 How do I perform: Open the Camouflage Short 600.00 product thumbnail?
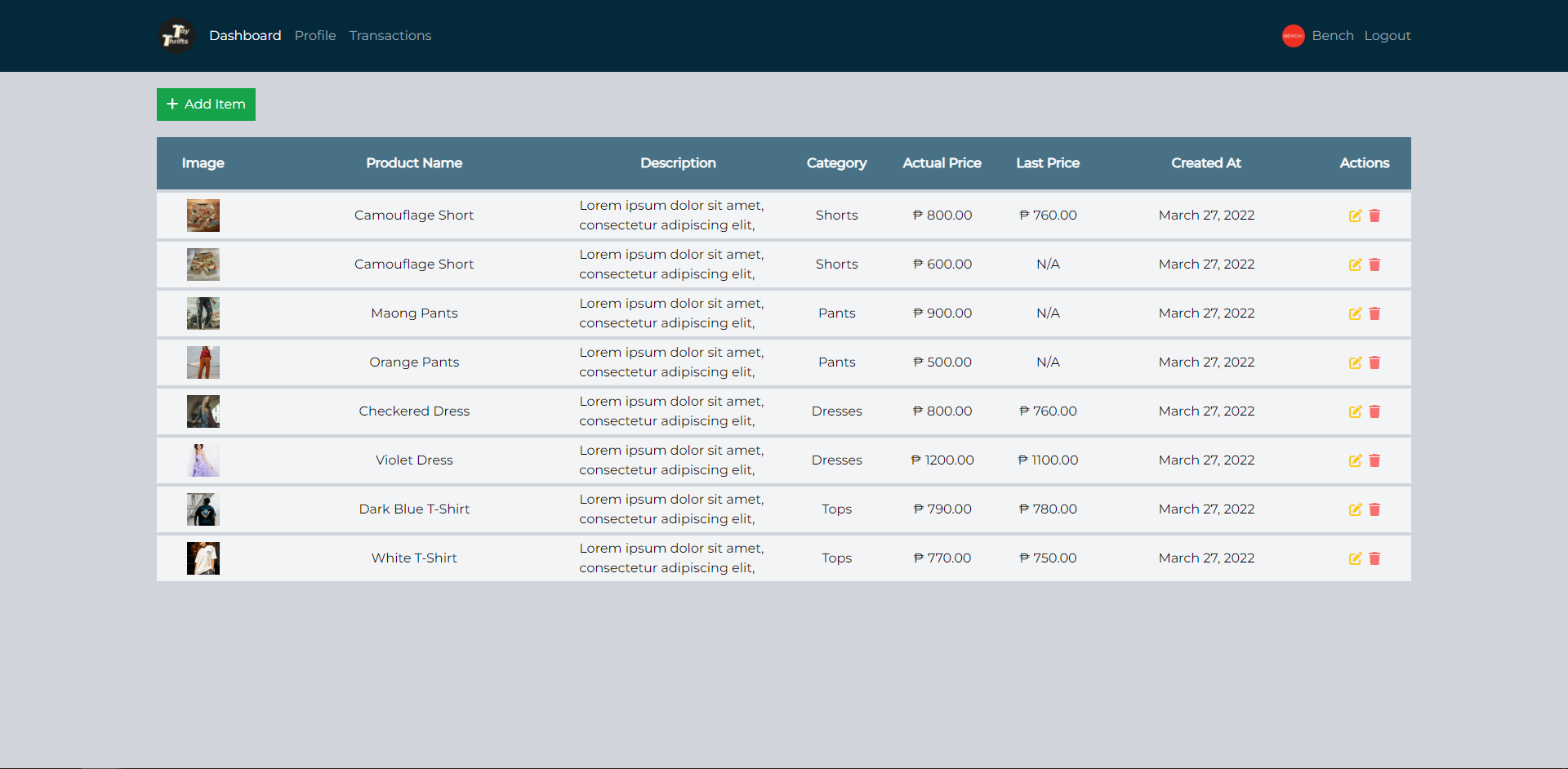click(x=203, y=264)
